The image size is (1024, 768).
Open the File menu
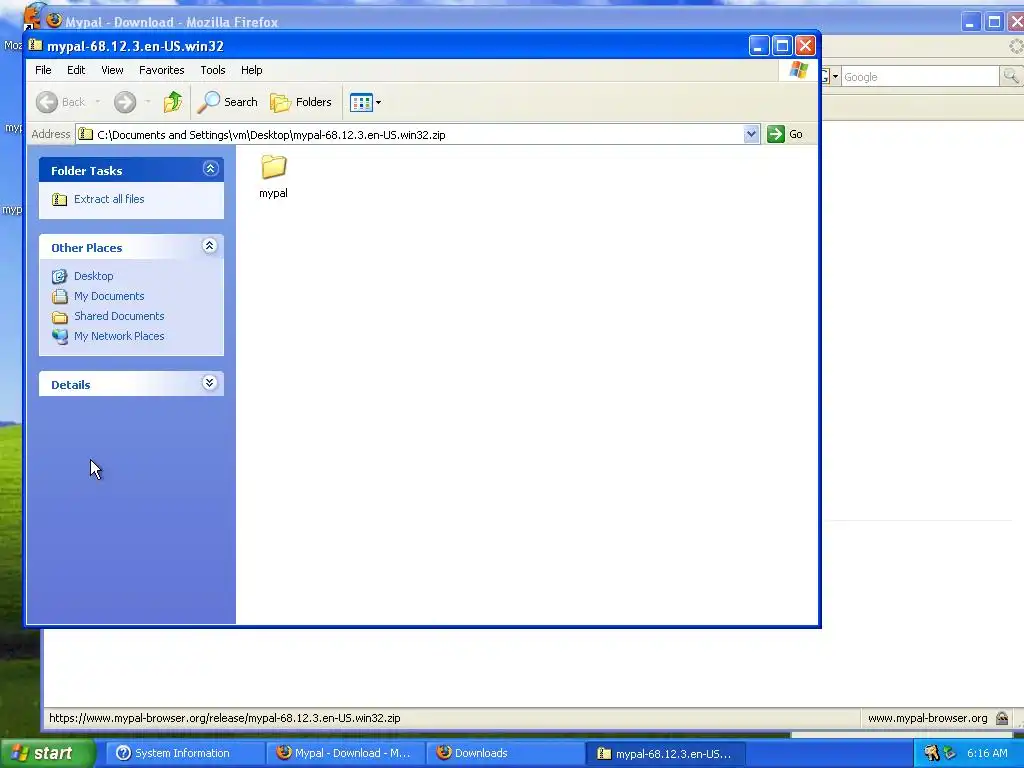tap(43, 70)
